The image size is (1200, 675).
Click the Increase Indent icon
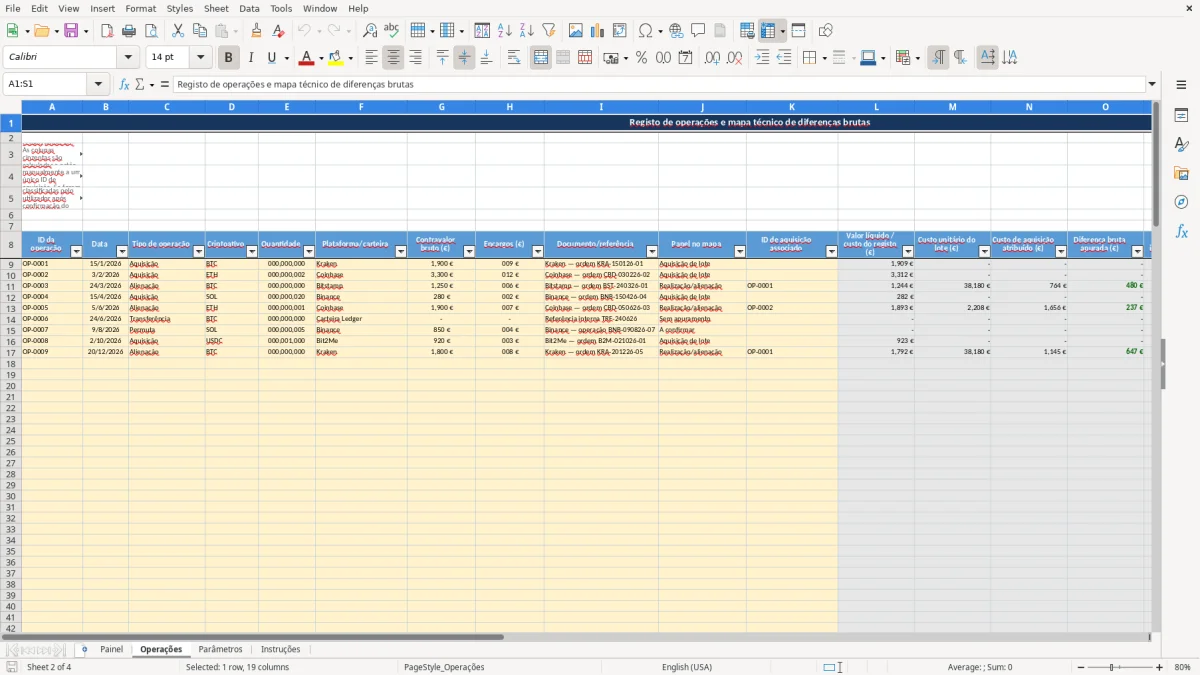[x=762, y=58]
